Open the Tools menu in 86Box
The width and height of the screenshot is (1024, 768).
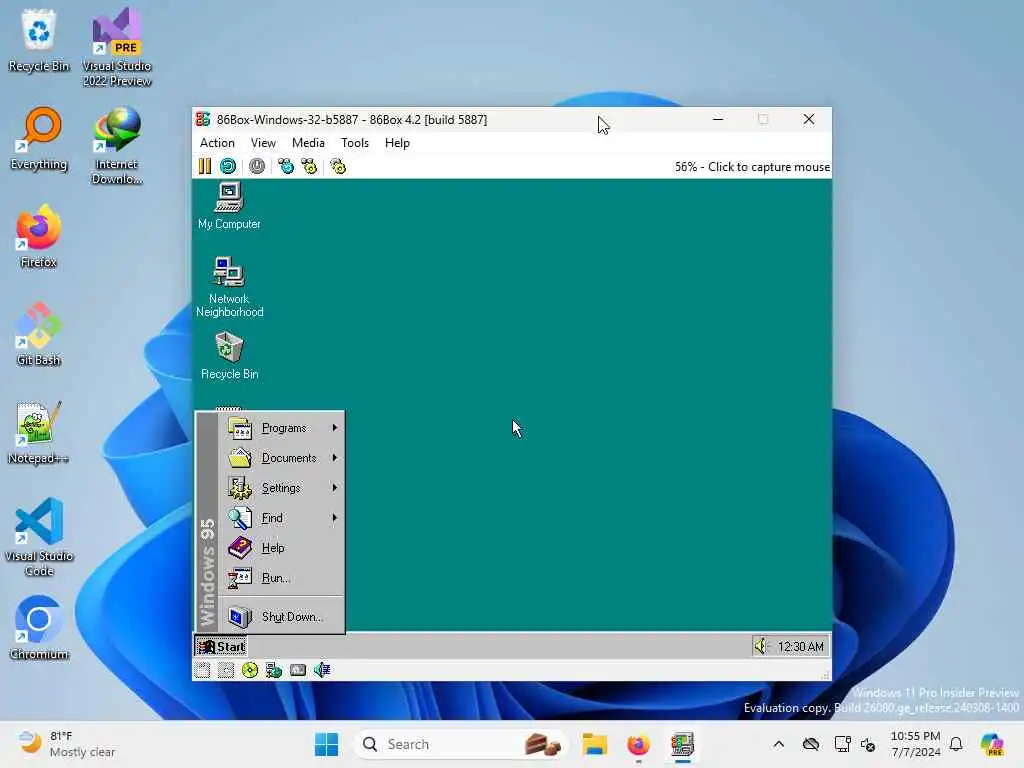pyautogui.click(x=355, y=143)
